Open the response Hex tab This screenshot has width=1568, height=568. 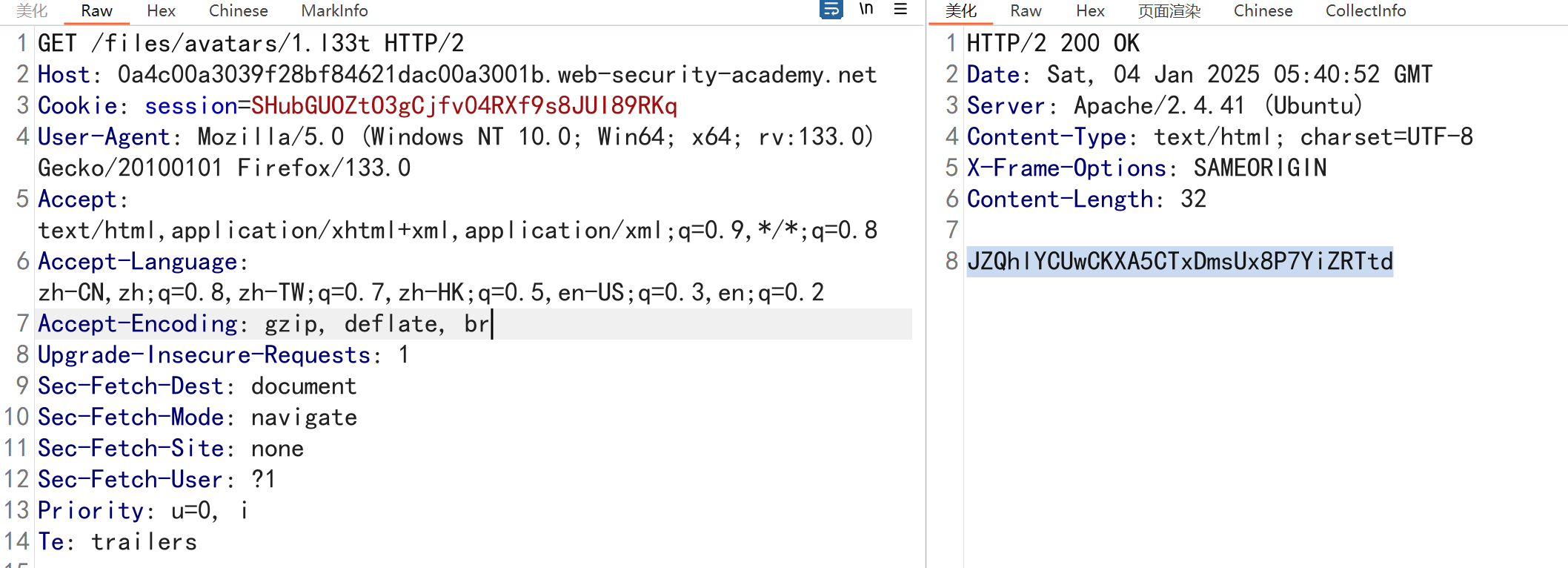click(1090, 11)
